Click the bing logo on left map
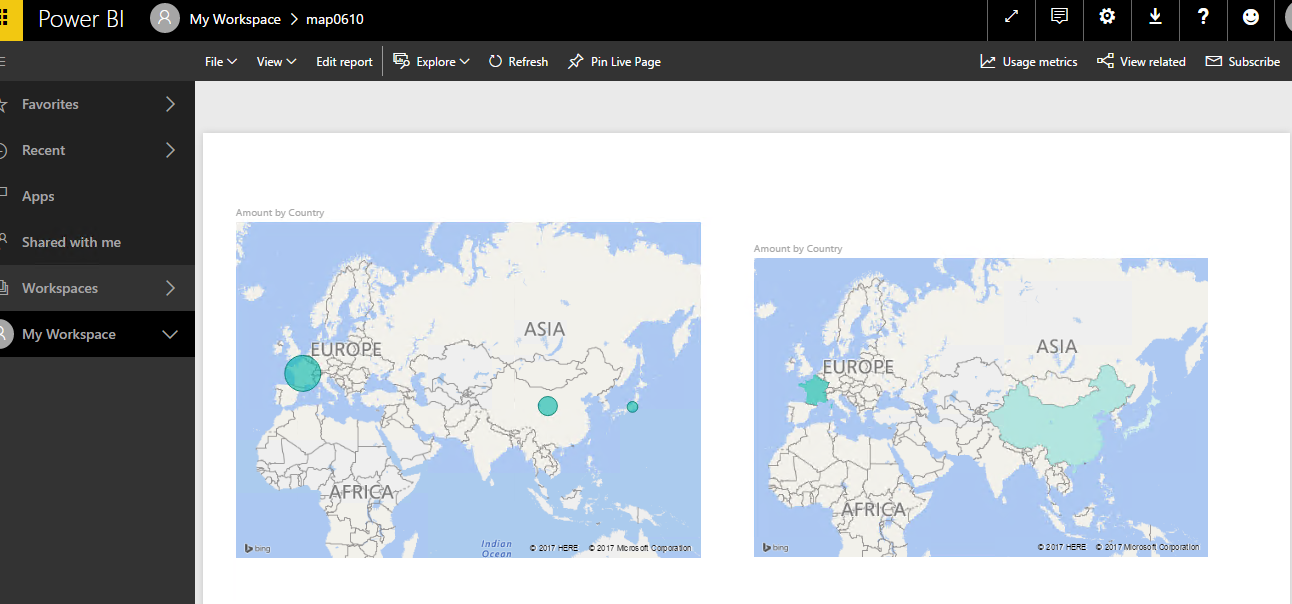Image resolution: width=1292 pixels, height=604 pixels. point(258,548)
